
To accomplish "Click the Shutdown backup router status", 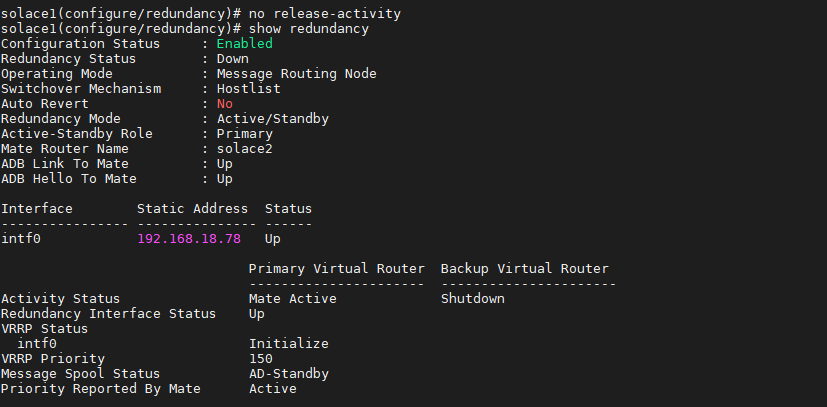I will click(472, 299).
